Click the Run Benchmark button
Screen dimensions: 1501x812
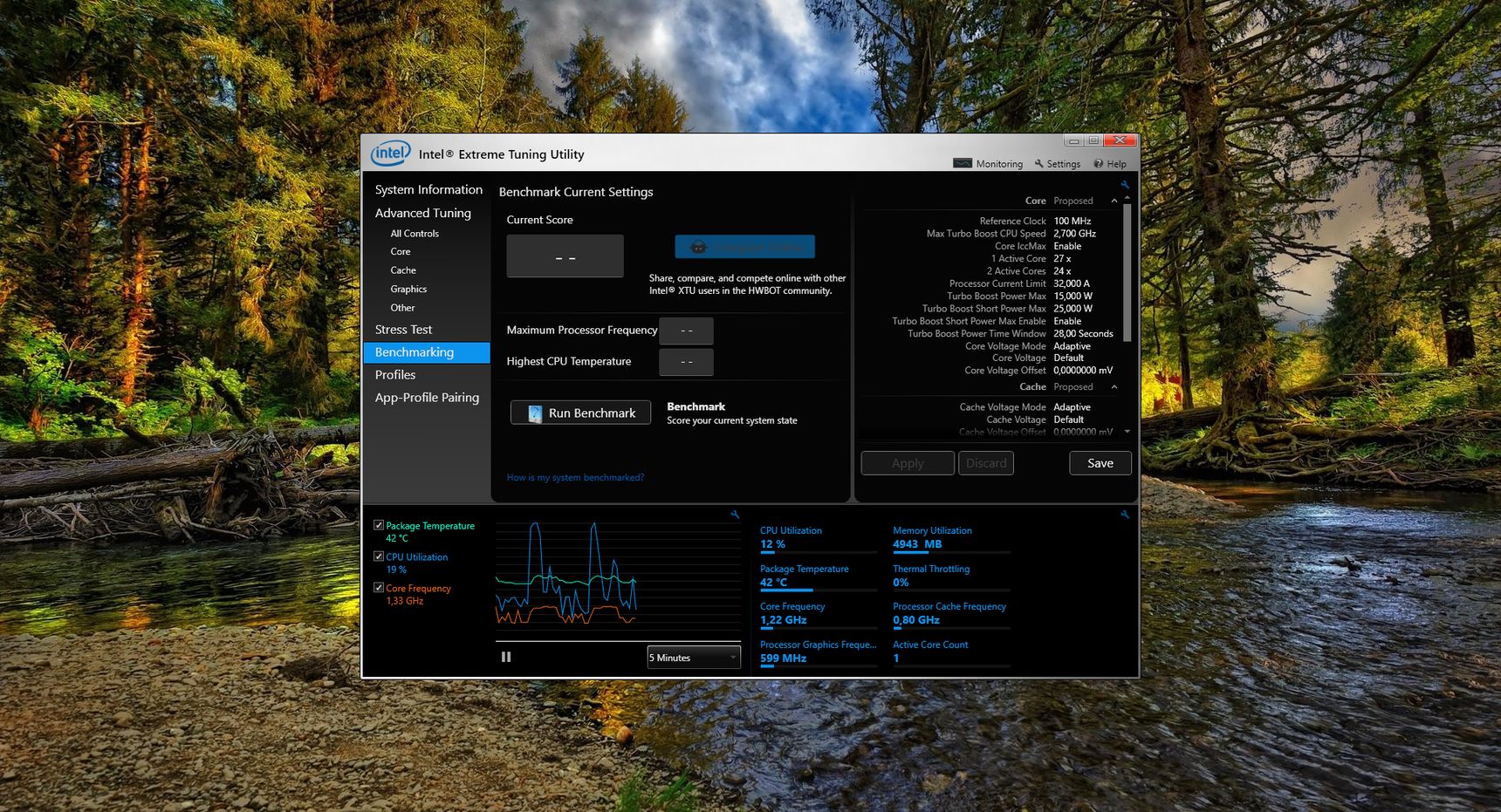click(580, 413)
